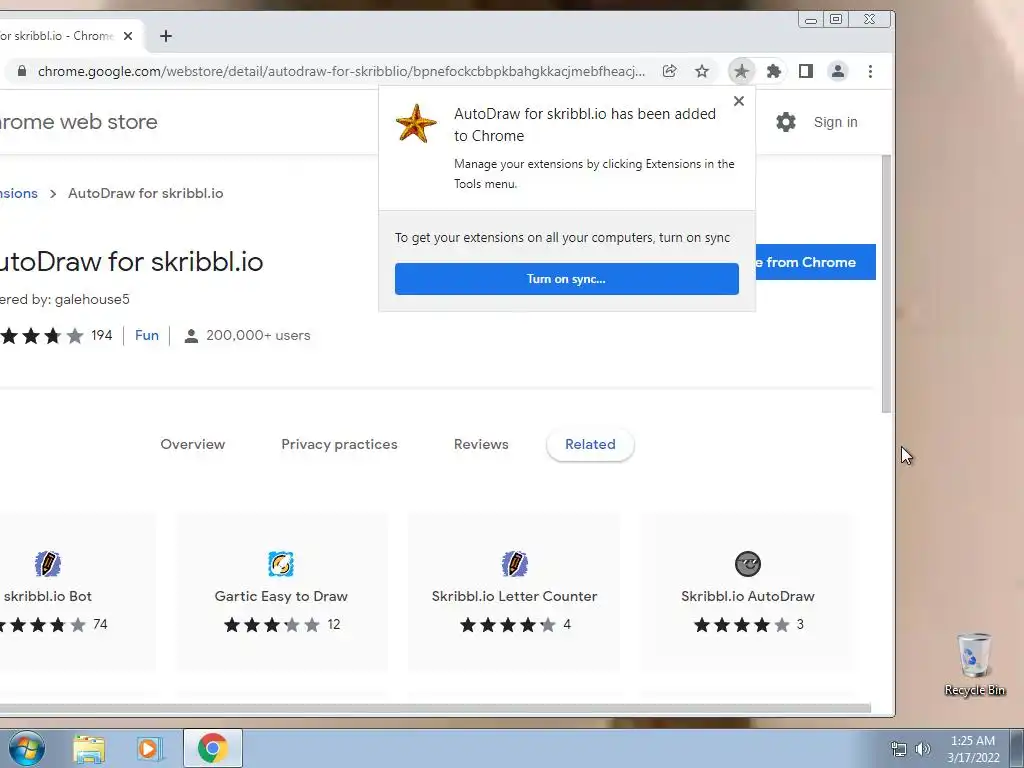Open Skribbl.io AutoDraw title
The image size is (1024, 768).
tap(748, 596)
